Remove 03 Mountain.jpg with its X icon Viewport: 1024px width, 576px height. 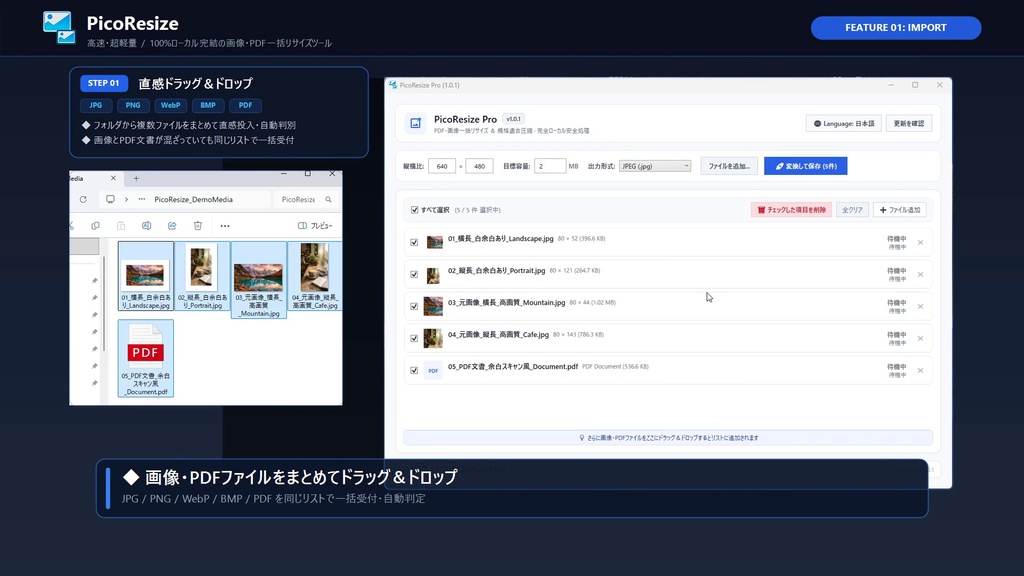click(920, 306)
